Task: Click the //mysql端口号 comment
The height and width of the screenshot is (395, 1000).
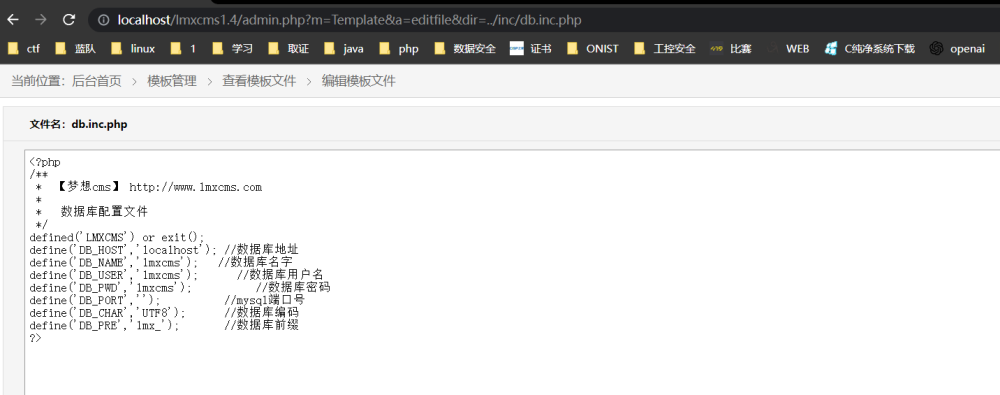Action: coord(265,301)
